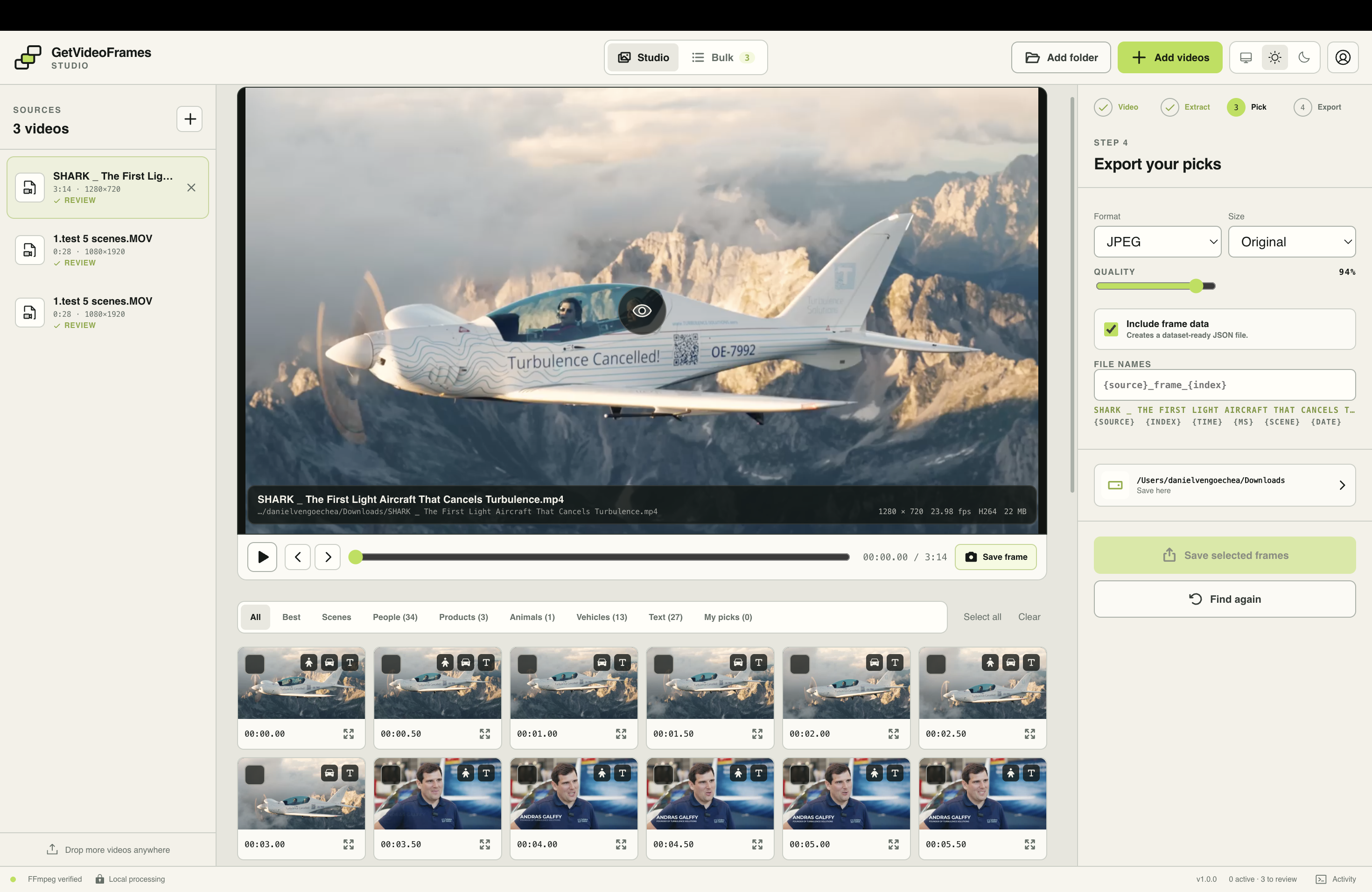The height and width of the screenshot is (892, 1372).
Task: Expand the 00:01.00 frame fullscreen
Action: click(x=621, y=733)
